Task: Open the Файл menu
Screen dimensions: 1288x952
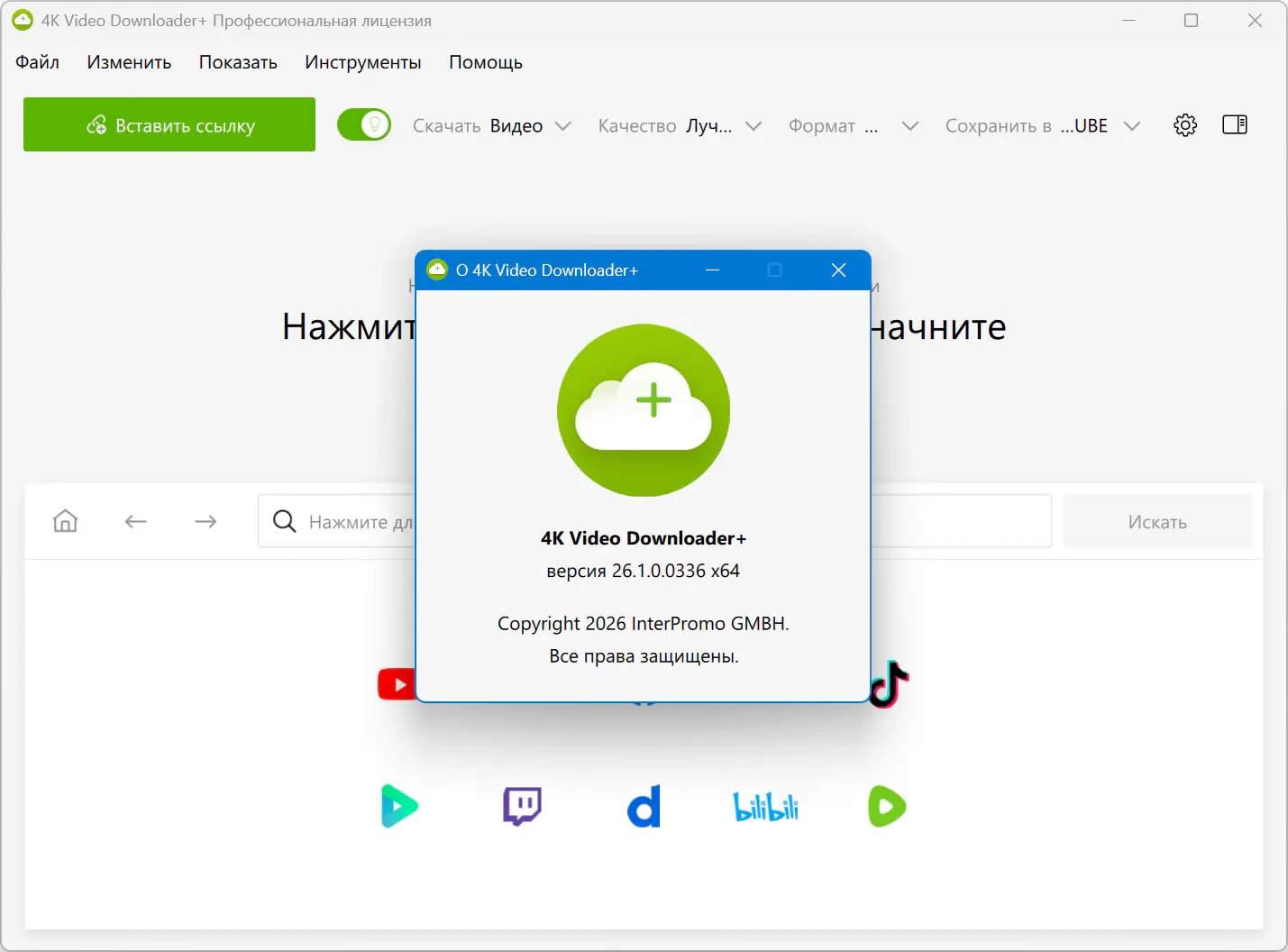Action: tap(38, 62)
